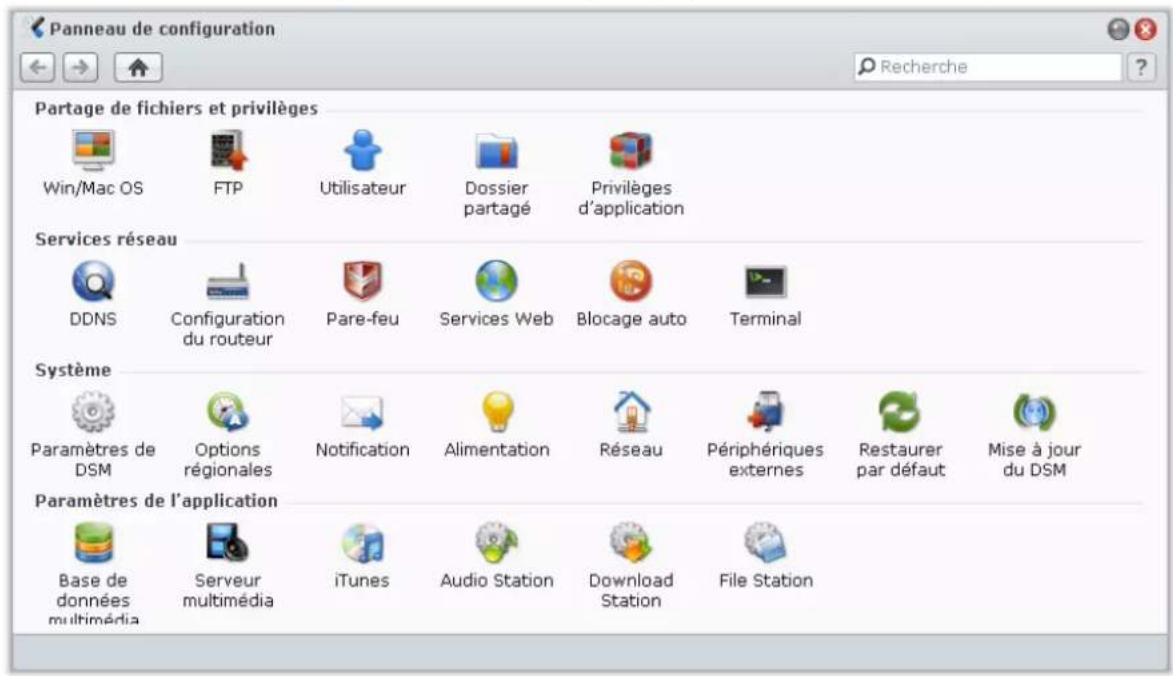Viewport: 1173px width, 676px height.
Task: Open the FTP settings icon
Action: [x=228, y=150]
